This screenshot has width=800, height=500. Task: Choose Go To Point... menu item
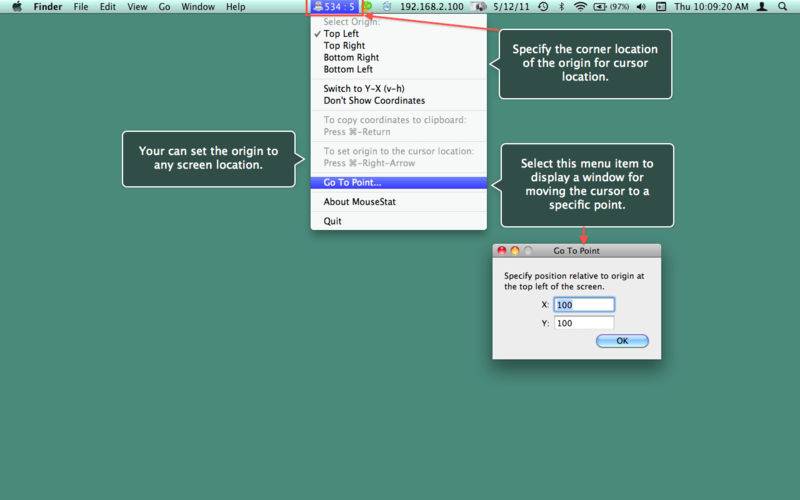tap(352, 183)
